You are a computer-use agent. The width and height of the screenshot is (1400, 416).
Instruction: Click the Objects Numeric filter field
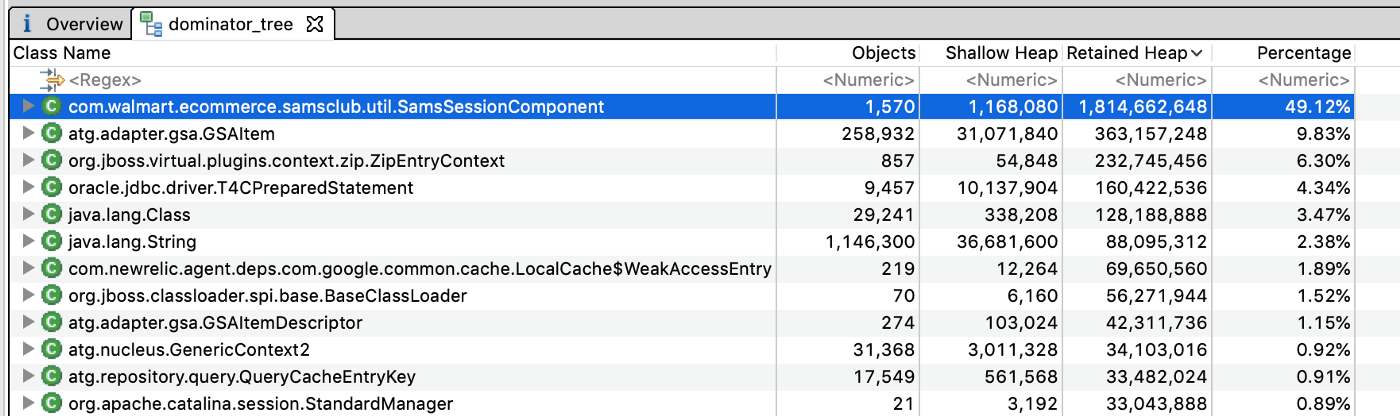point(868,80)
